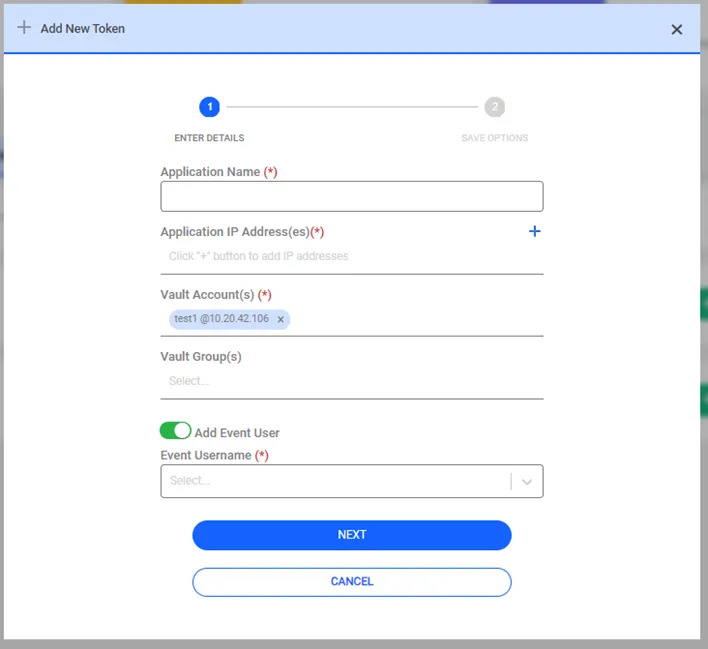Add an application IP address with plus icon
This screenshot has height=649, width=708.
pos(534,231)
